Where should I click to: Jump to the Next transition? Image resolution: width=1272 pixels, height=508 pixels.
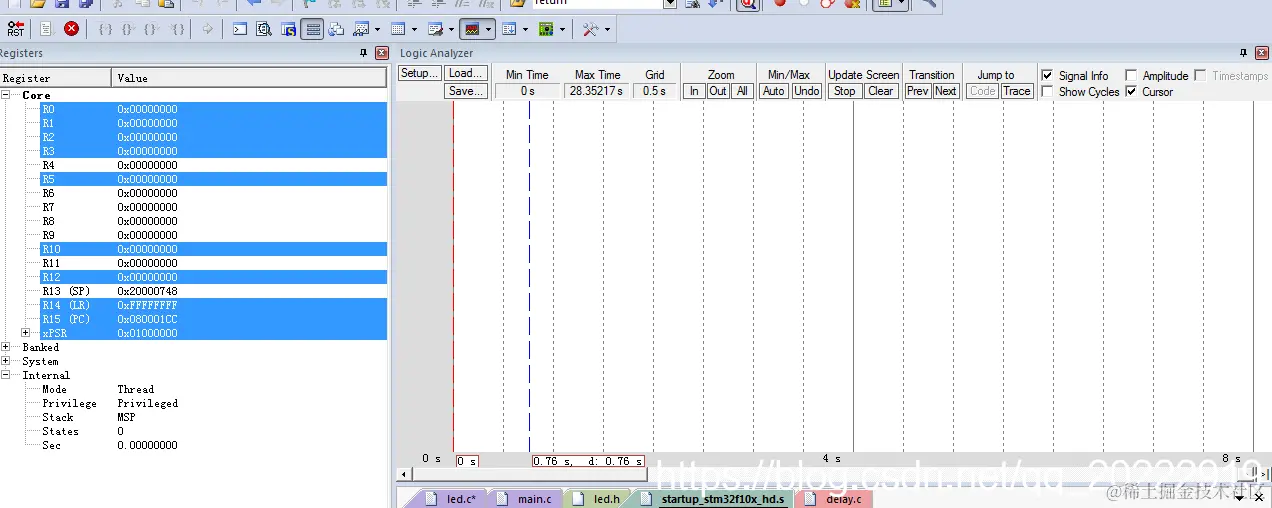click(x=946, y=91)
